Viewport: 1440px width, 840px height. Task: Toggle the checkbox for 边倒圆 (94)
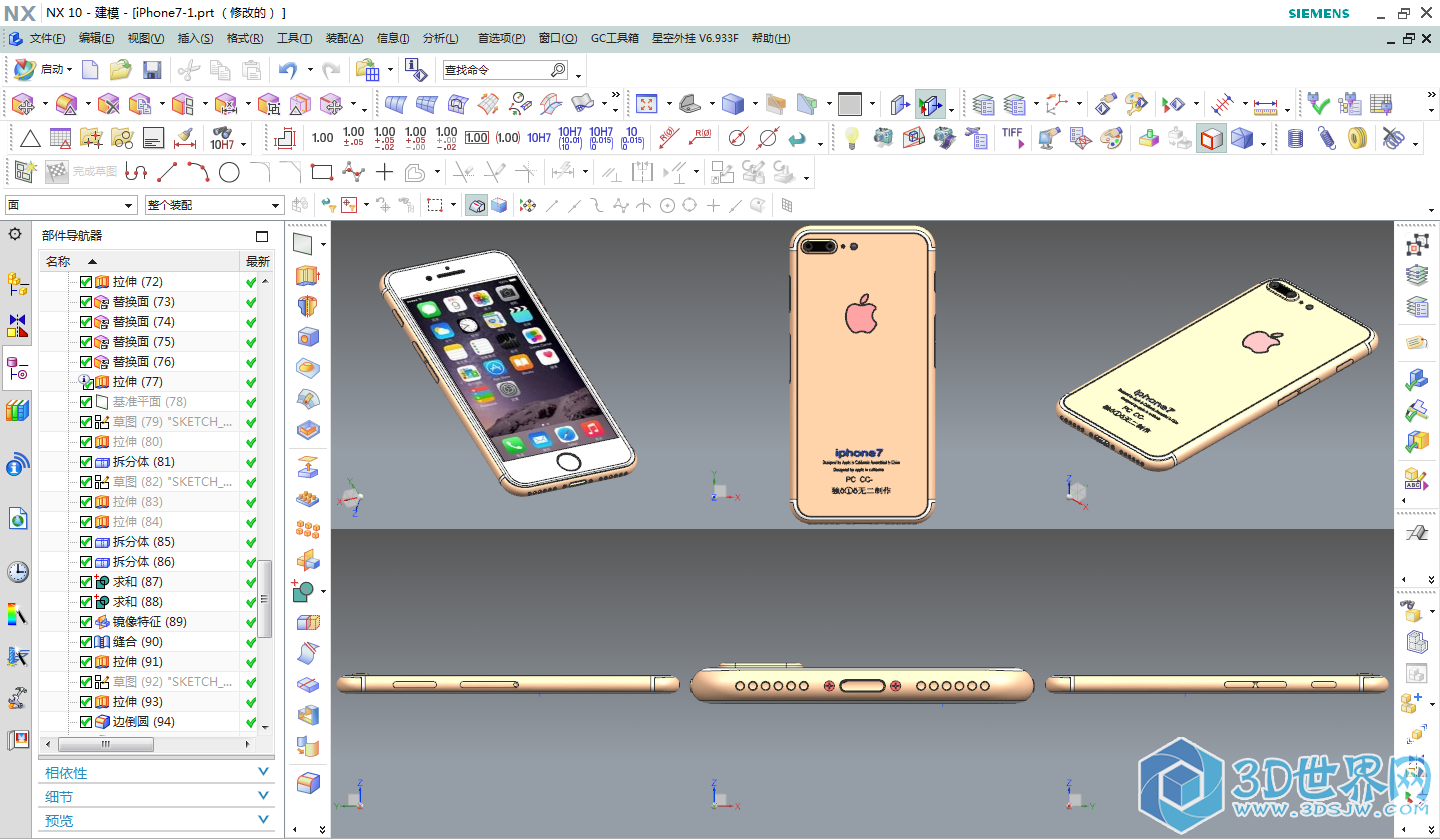pos(86,722)
